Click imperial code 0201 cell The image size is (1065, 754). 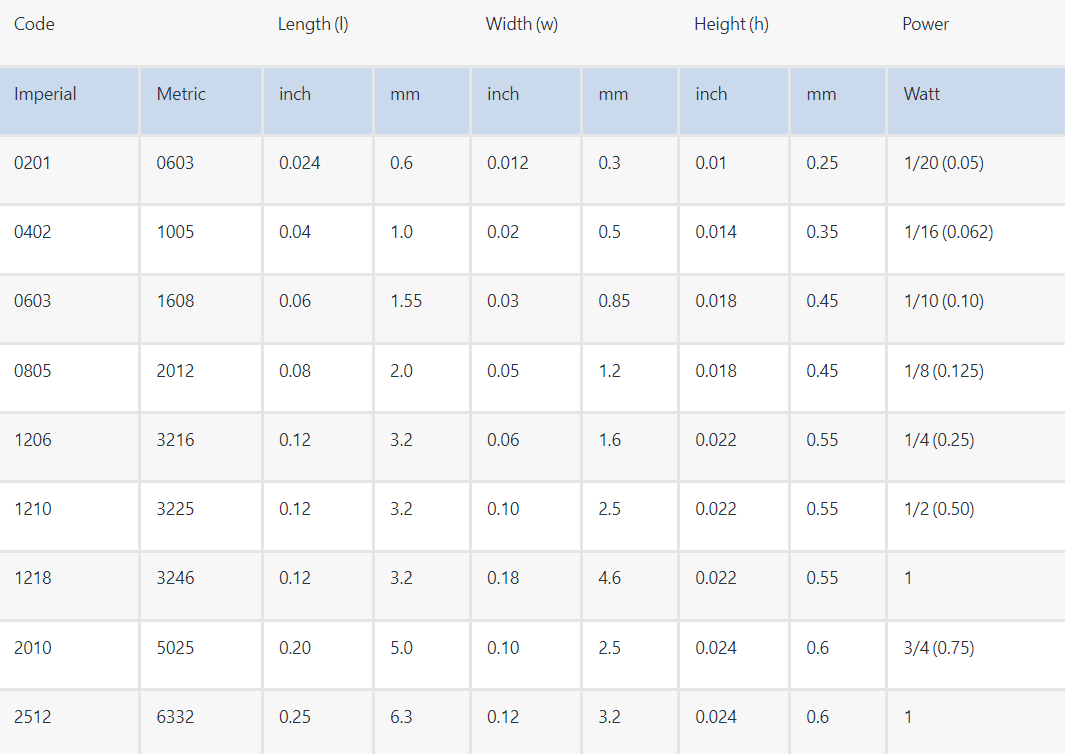32,163
